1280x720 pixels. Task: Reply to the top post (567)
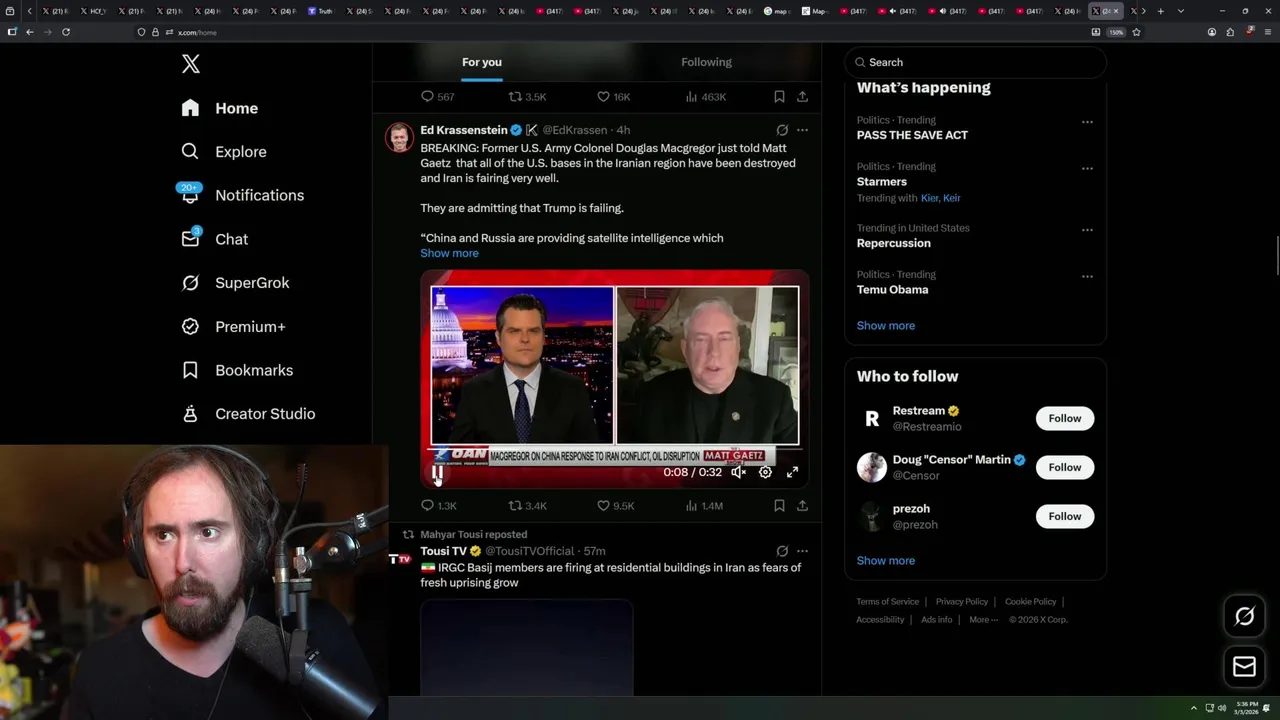[x=438, y=97]
